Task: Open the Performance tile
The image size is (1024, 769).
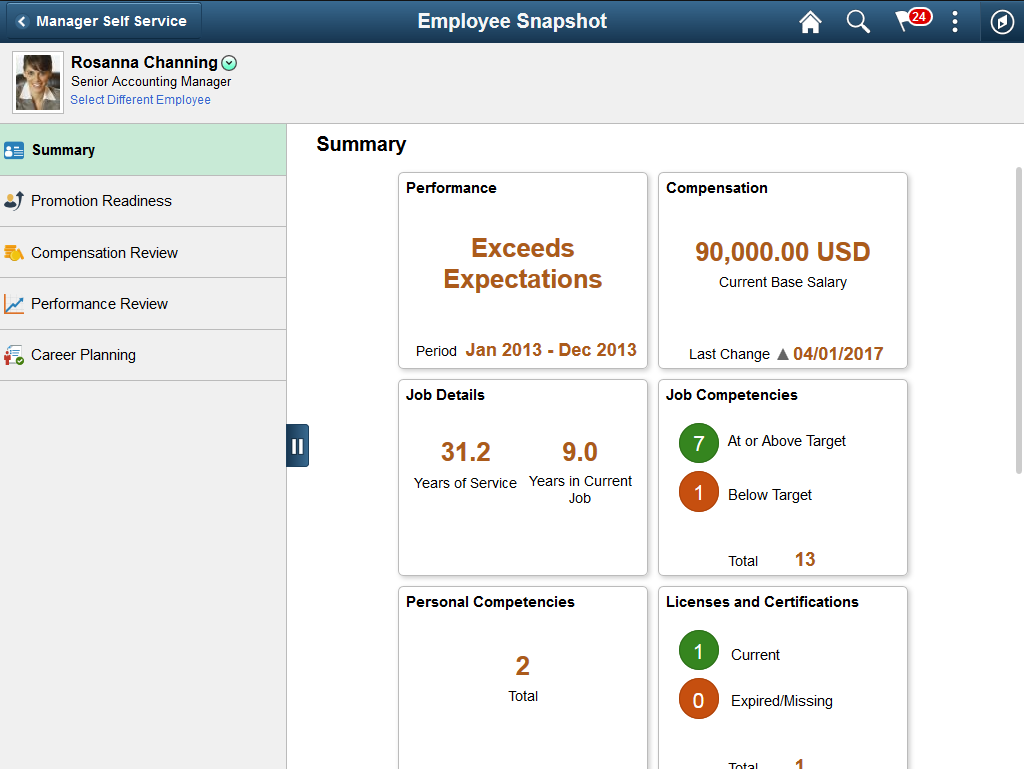Action: tap(522, 270)
